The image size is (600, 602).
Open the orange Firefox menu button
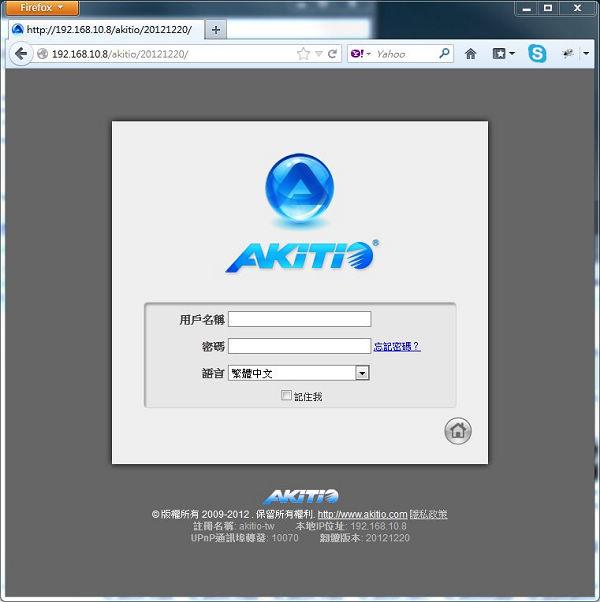pos(41,8)
